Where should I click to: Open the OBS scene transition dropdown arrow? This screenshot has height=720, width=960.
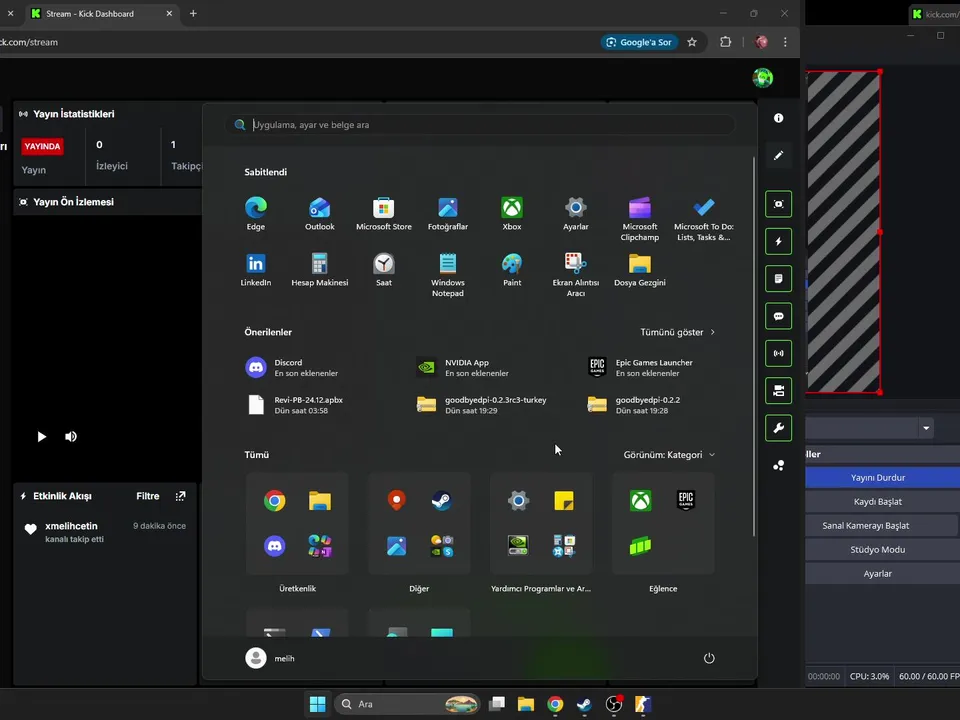926,428
